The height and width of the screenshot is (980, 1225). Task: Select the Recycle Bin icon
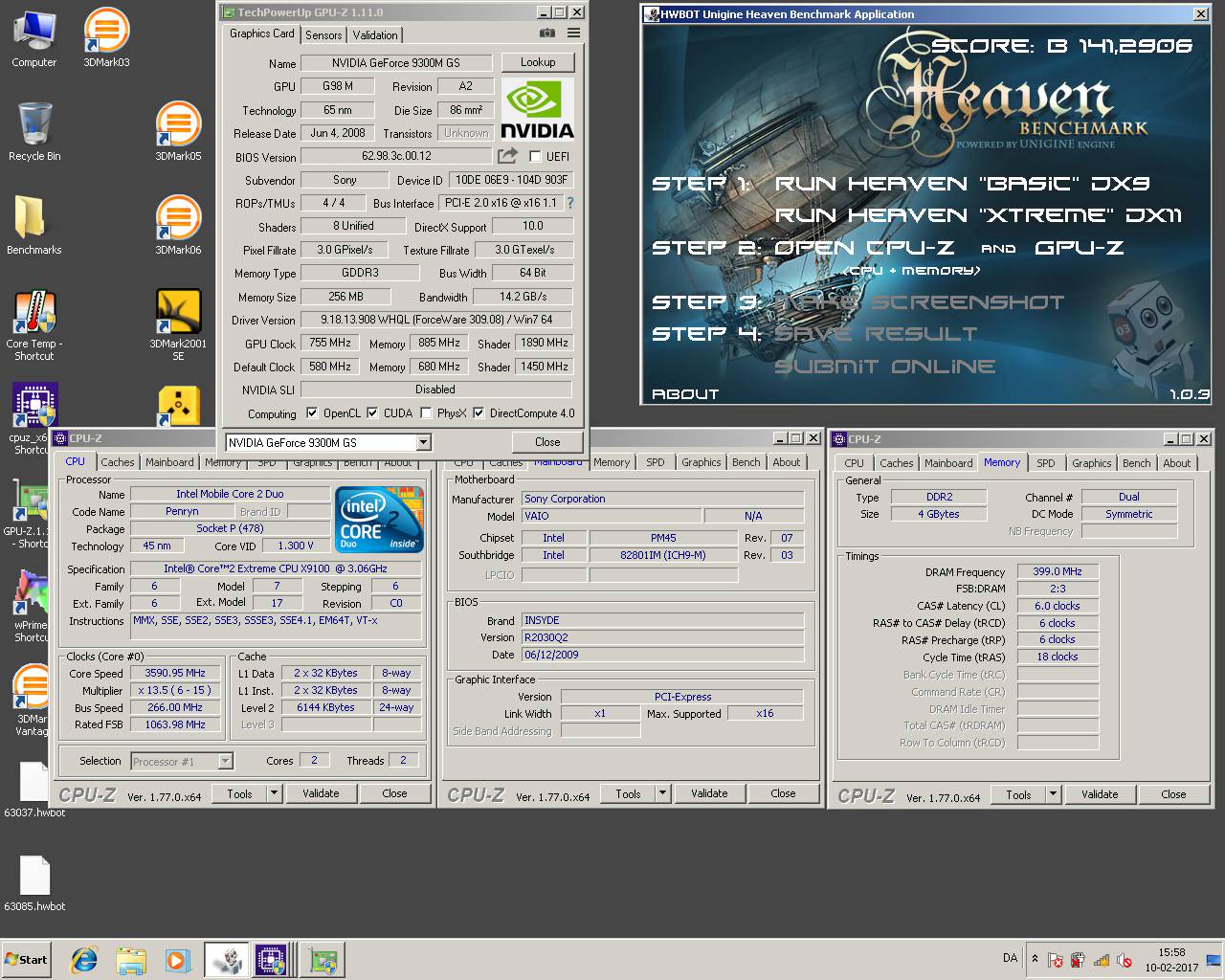(34, 131)
